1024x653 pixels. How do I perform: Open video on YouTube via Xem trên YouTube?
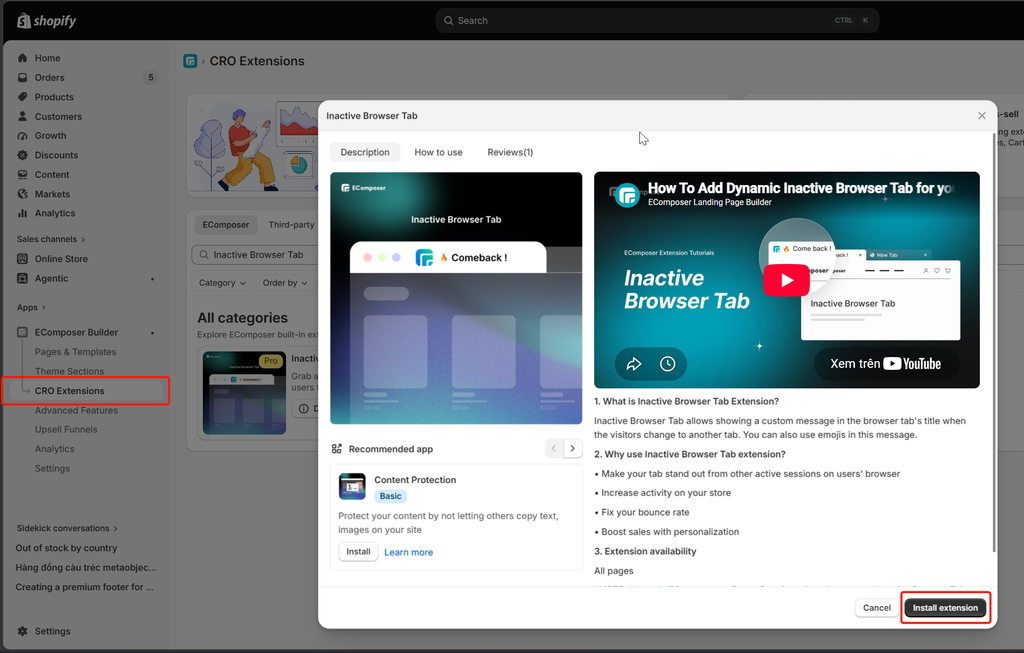click(886, 364)
